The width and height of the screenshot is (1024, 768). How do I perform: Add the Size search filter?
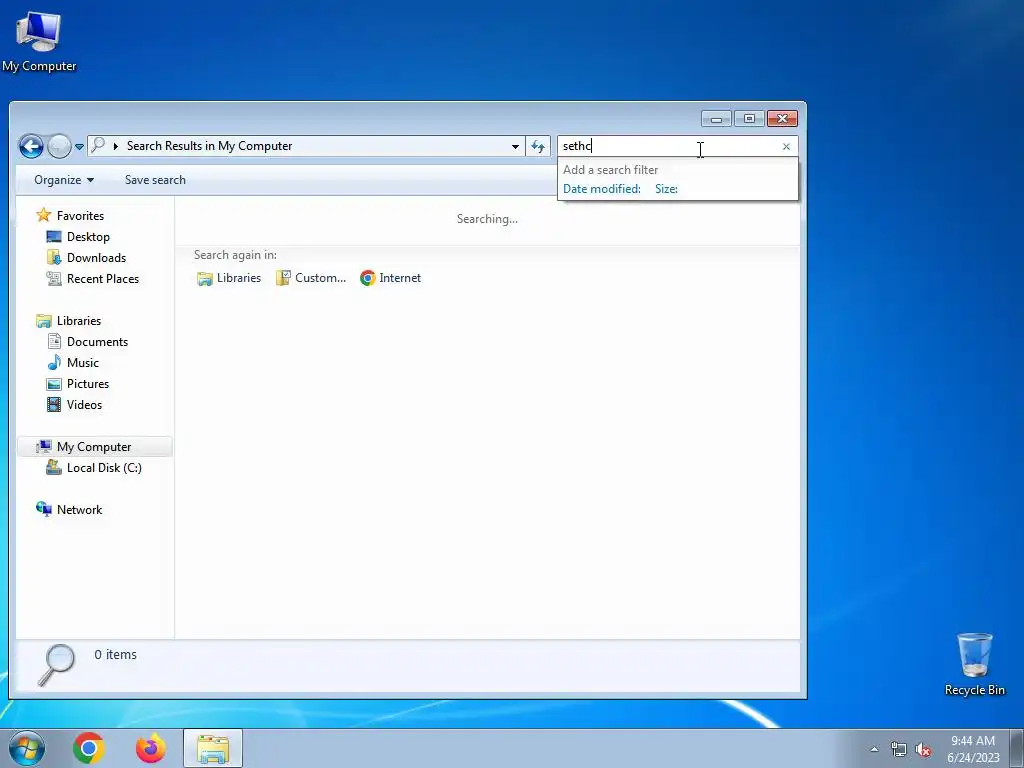(x=666, y=189)
